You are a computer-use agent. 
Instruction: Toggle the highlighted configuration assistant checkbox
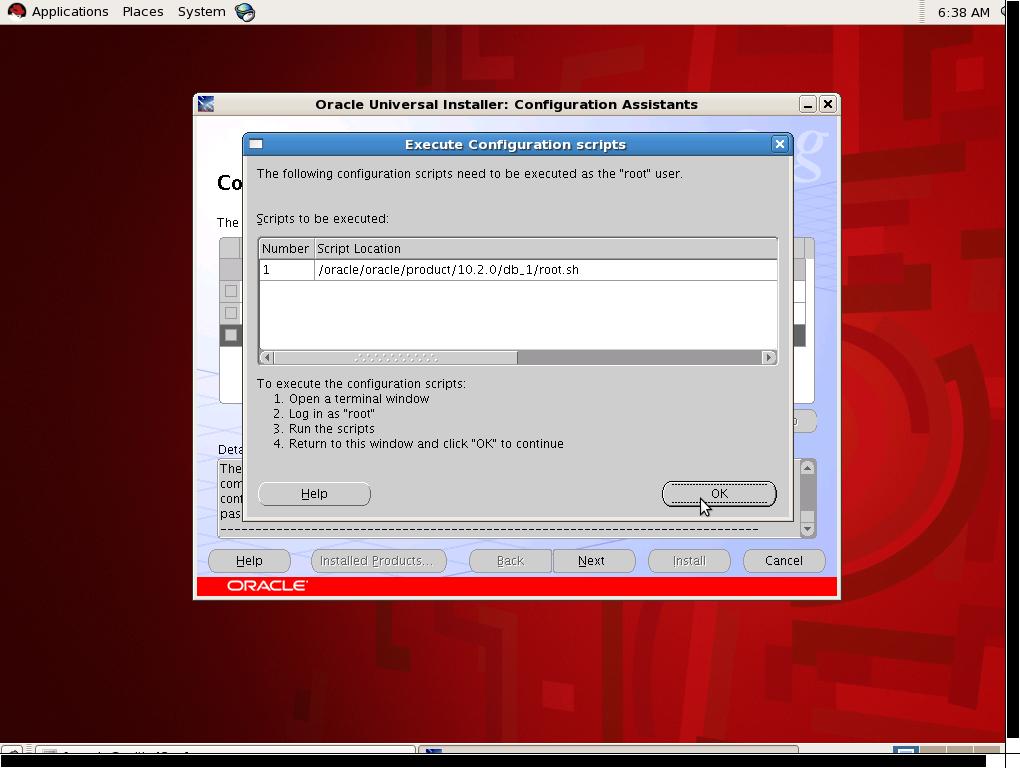click(231, 335)
